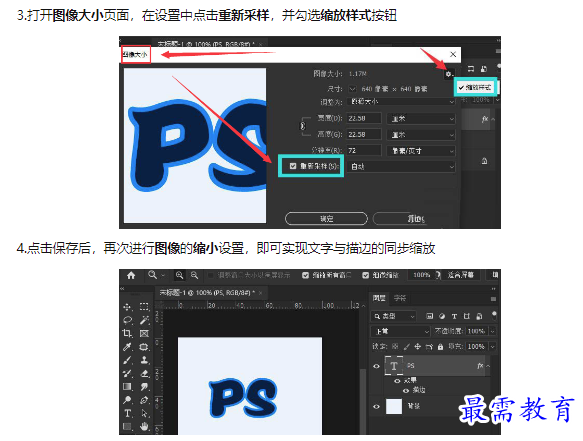The image size is (583, 441).
Task: Select the Horizontal Type tool
Action: (127, 413)
